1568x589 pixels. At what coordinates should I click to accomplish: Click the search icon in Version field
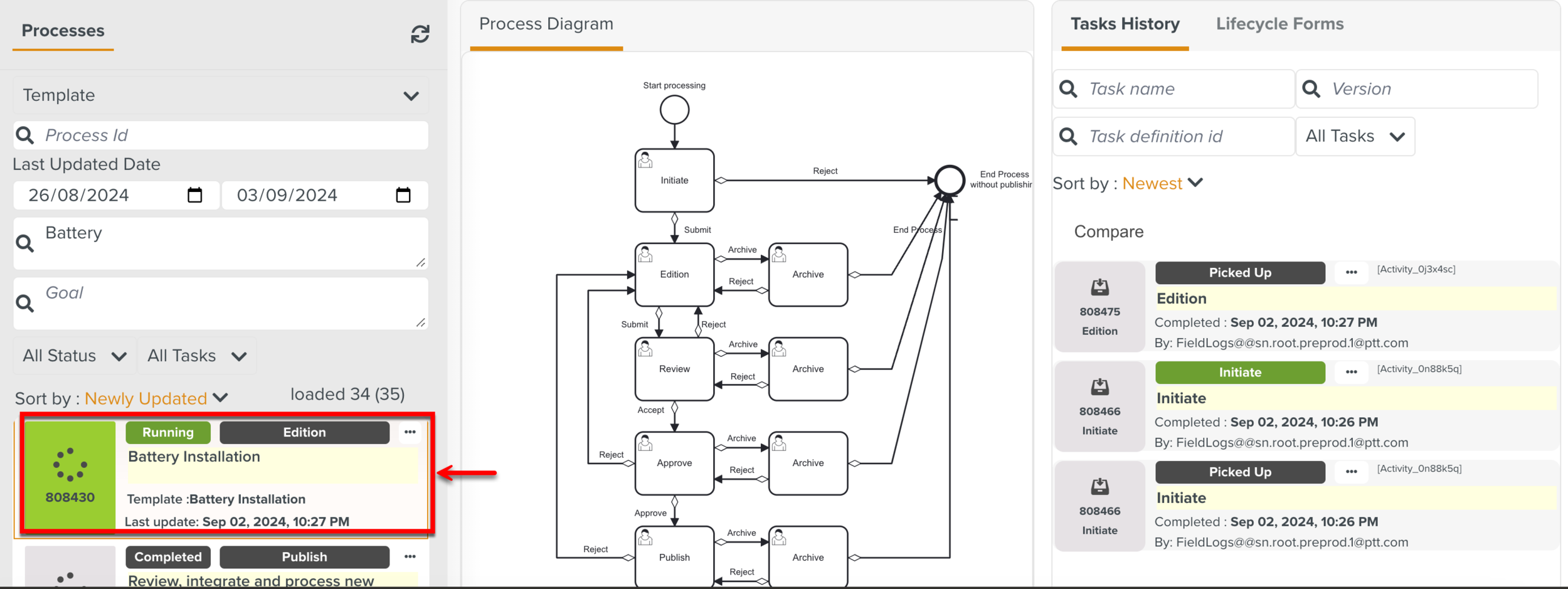[x=1311, y=88]
